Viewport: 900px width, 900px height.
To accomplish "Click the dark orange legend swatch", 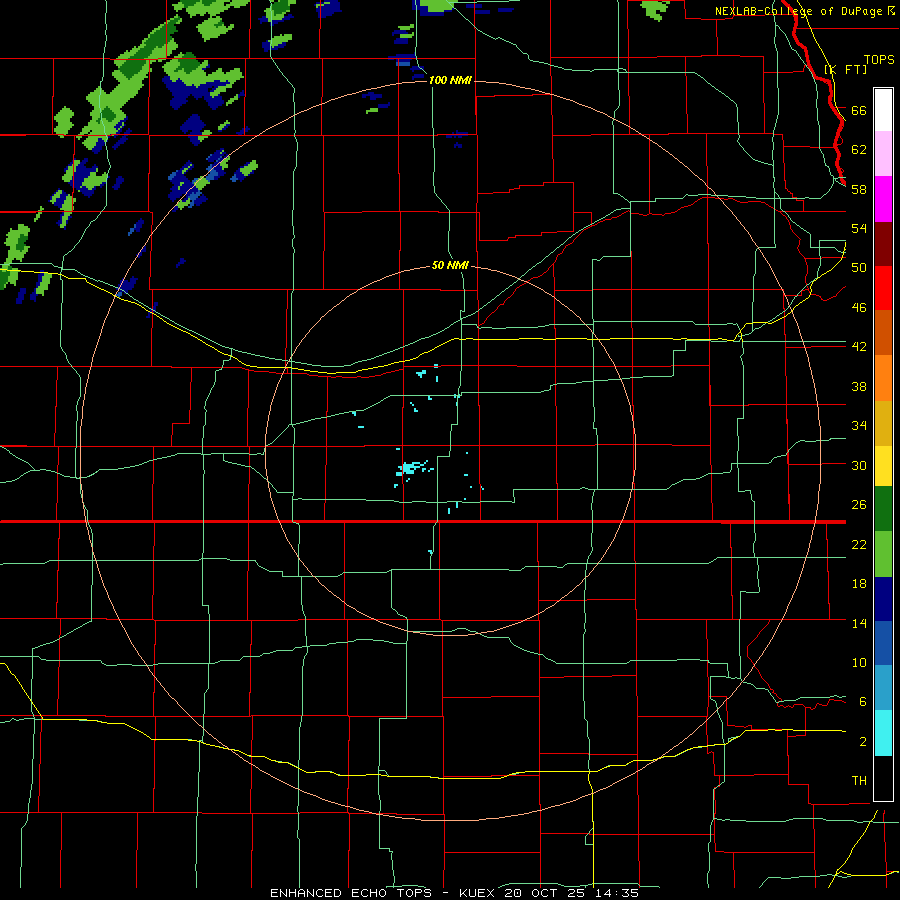I will [x=883, y=332].
